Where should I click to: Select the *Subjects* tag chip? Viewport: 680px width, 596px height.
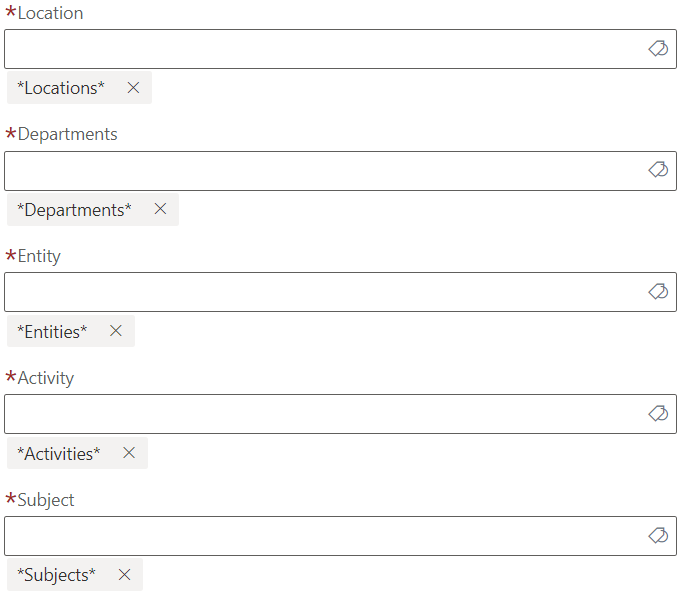[x=57, y=575]
